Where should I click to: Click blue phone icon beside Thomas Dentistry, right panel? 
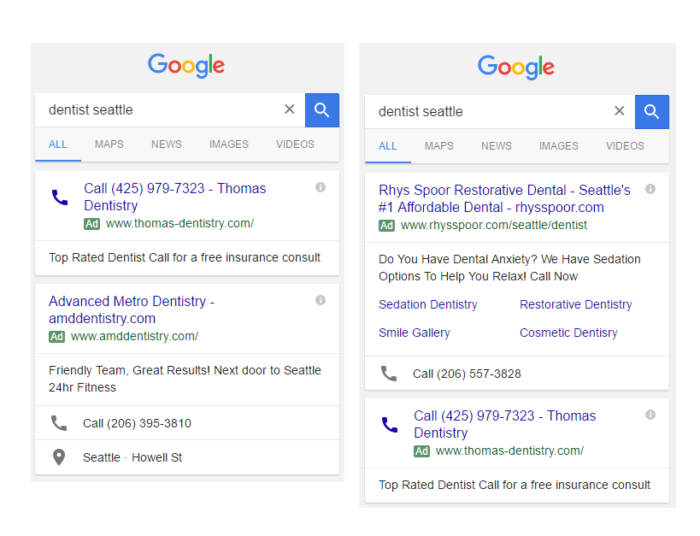tap(390, 424)
